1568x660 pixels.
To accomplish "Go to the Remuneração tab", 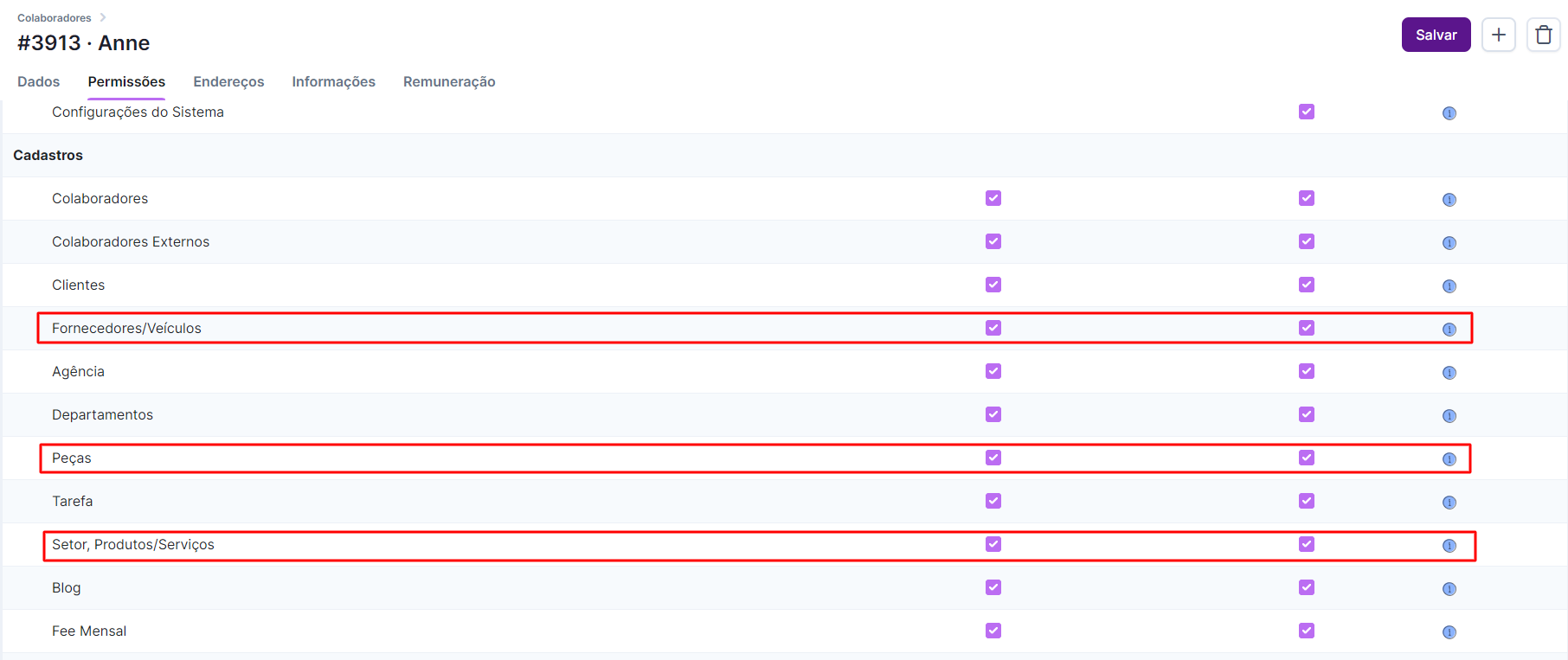I will [x=449, y=81].
